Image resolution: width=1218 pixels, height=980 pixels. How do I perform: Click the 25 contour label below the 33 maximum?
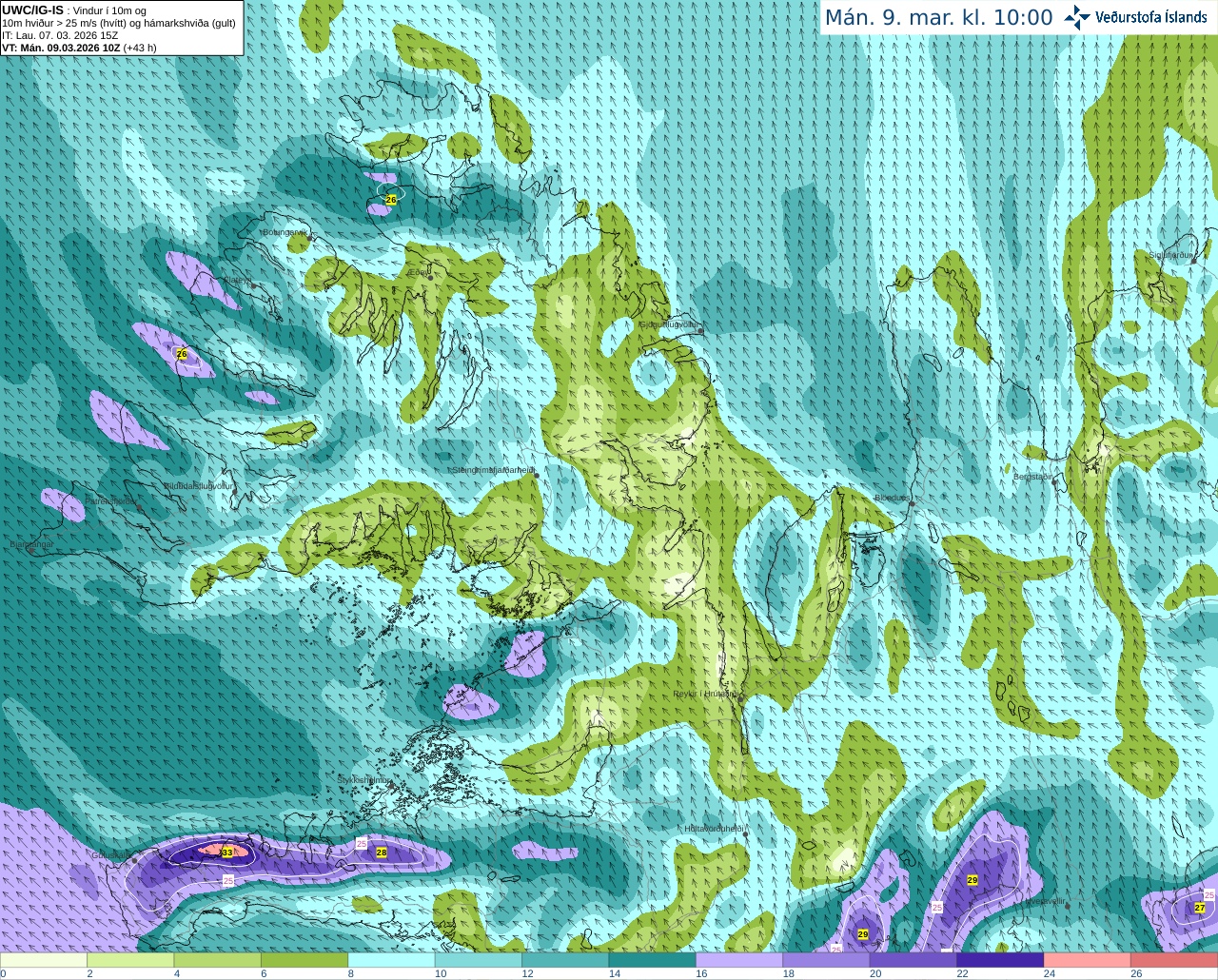point(228,881)
